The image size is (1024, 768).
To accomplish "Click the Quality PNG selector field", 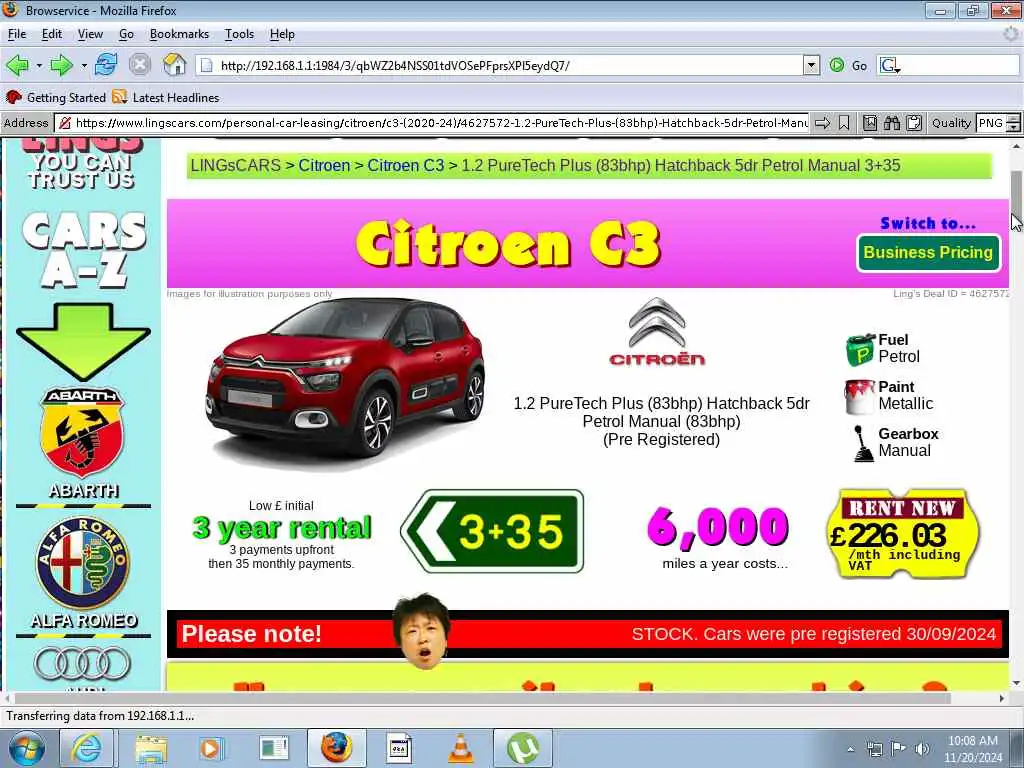I will (991, 123).
